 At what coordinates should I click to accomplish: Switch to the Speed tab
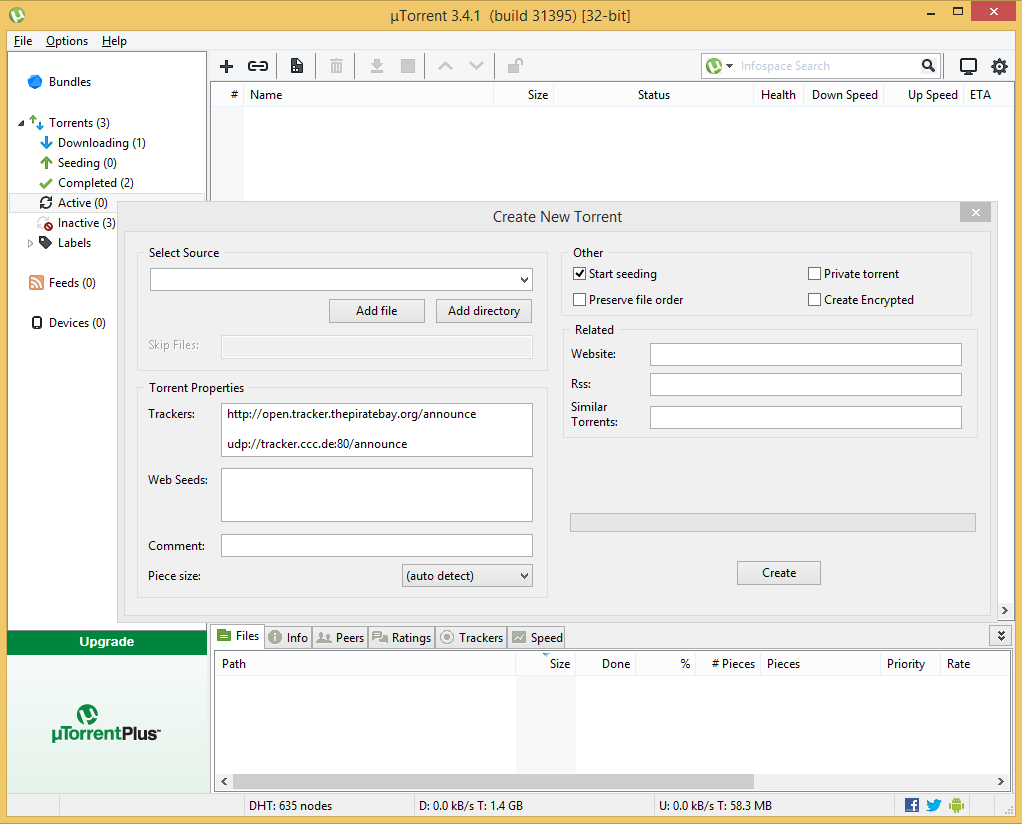tap(537, 638)
